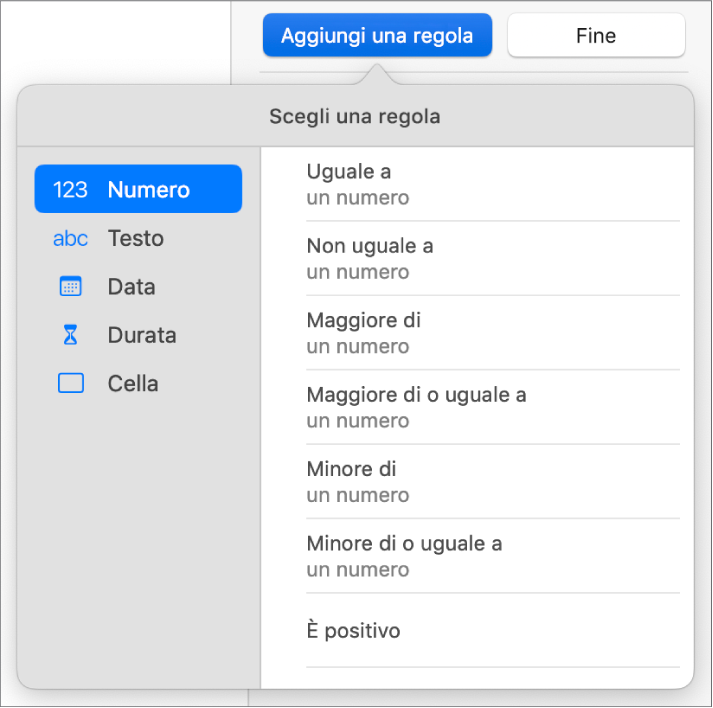This screenshot has width=713, height=708.
Task: Choose the Non uguale a rule
Action: [493, 258]
